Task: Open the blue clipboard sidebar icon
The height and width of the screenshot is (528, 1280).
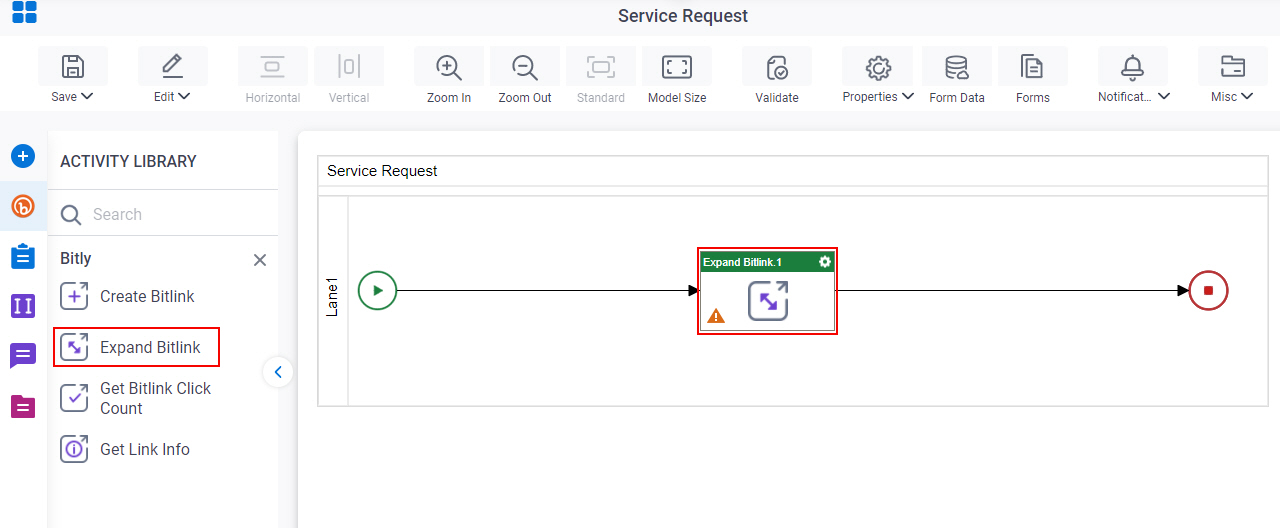Action: (23, 256)
